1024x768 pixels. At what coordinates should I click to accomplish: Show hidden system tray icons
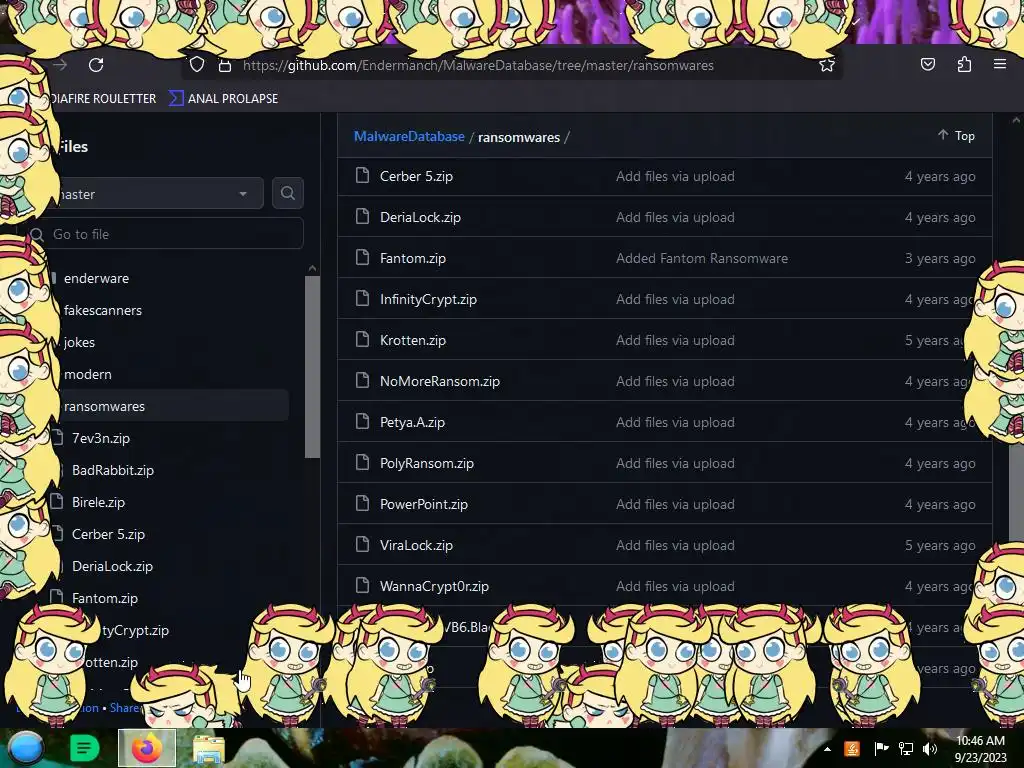(827, 749)
